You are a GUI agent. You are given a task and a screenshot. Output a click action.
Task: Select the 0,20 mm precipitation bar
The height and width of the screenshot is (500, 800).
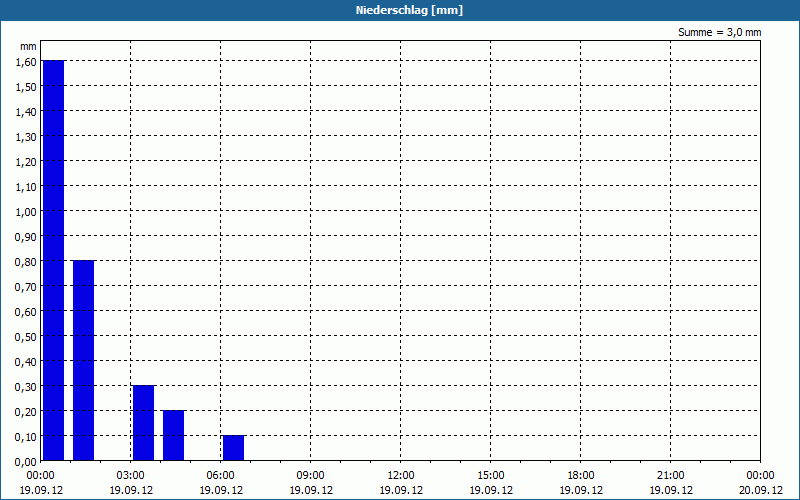(x=173, y=435)
